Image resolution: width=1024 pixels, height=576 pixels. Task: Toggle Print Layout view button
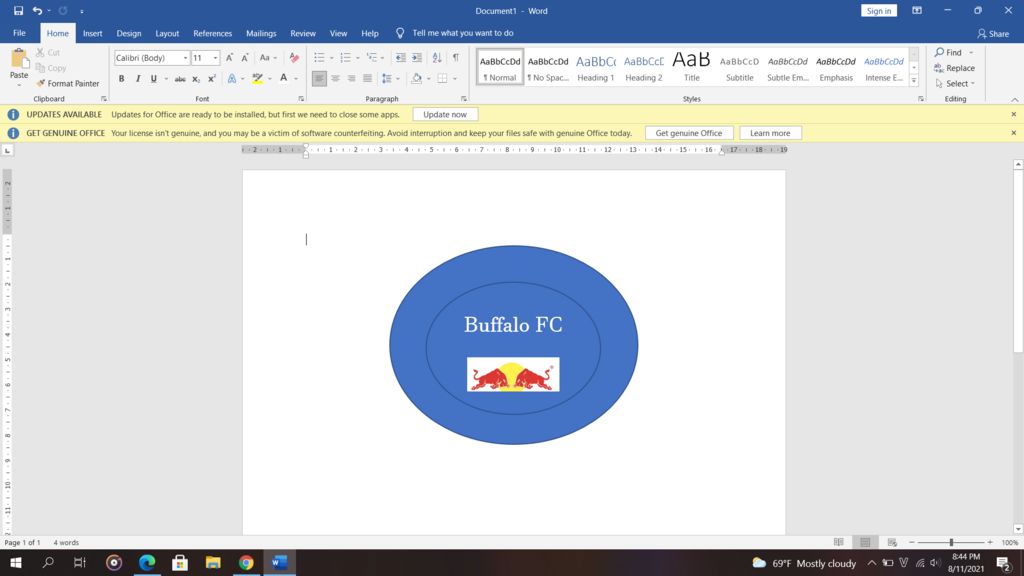[865, 542]
